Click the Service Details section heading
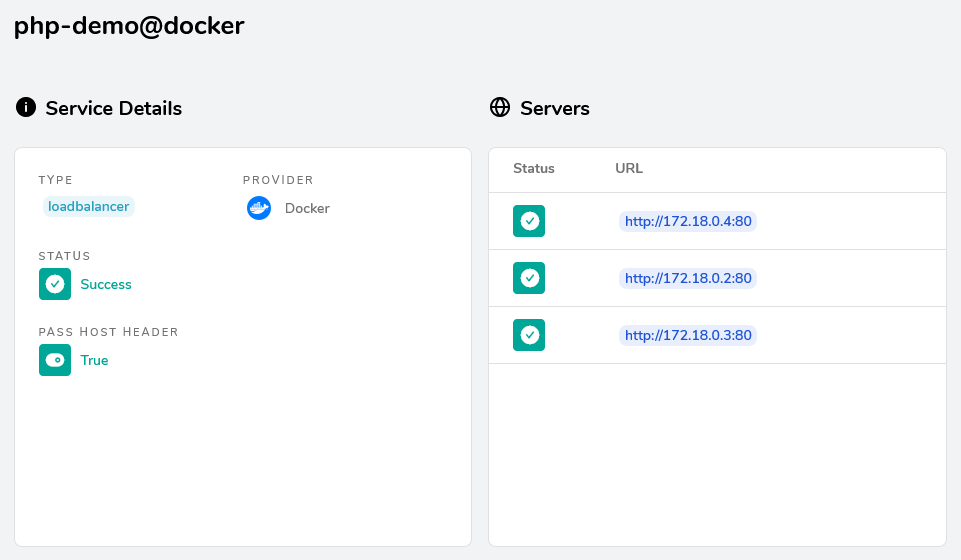 [113, 108]
